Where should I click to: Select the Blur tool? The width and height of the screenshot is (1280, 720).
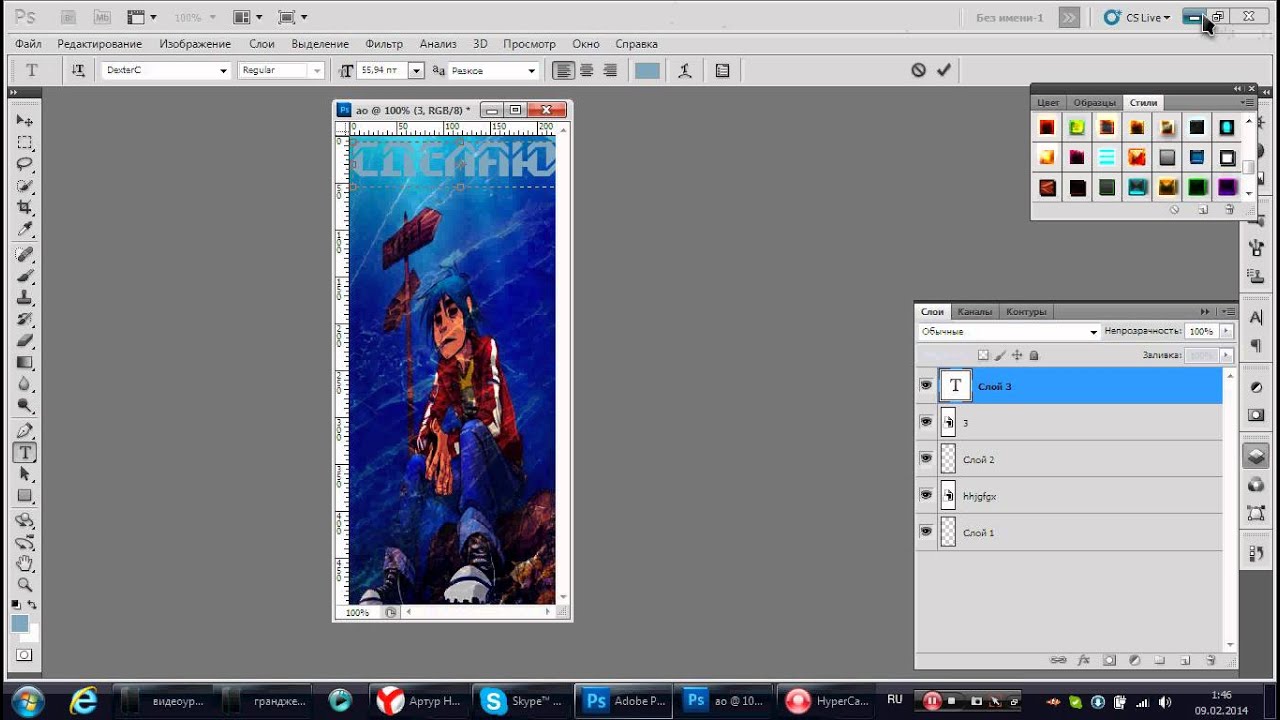click(25, 385)
